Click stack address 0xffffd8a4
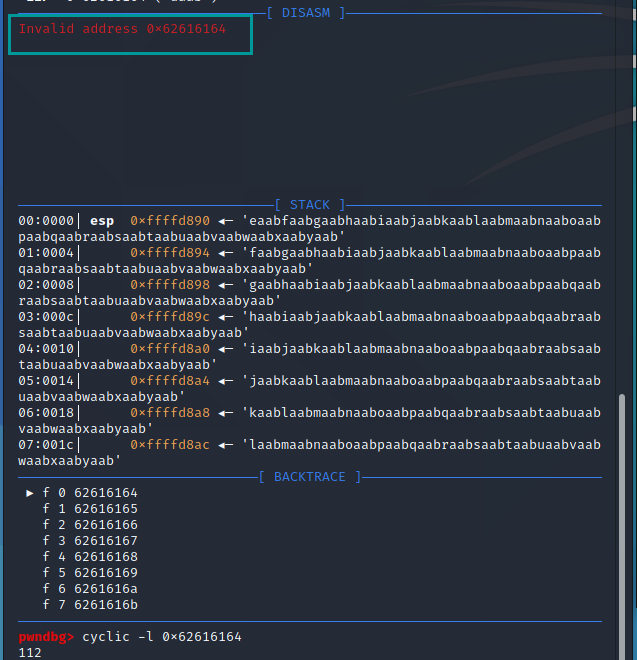Screen dimensions: 637x660 pos(170,381)
